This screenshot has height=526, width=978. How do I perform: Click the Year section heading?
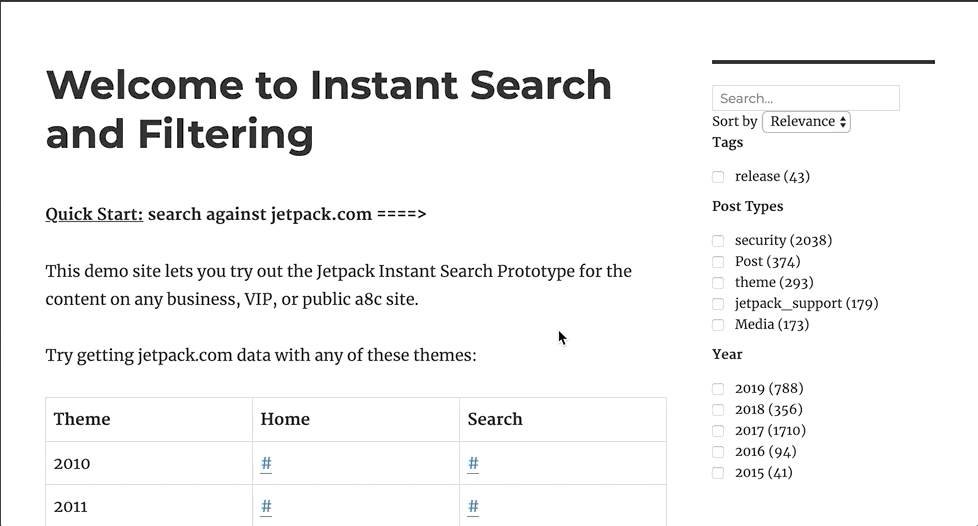pos(727,354)
